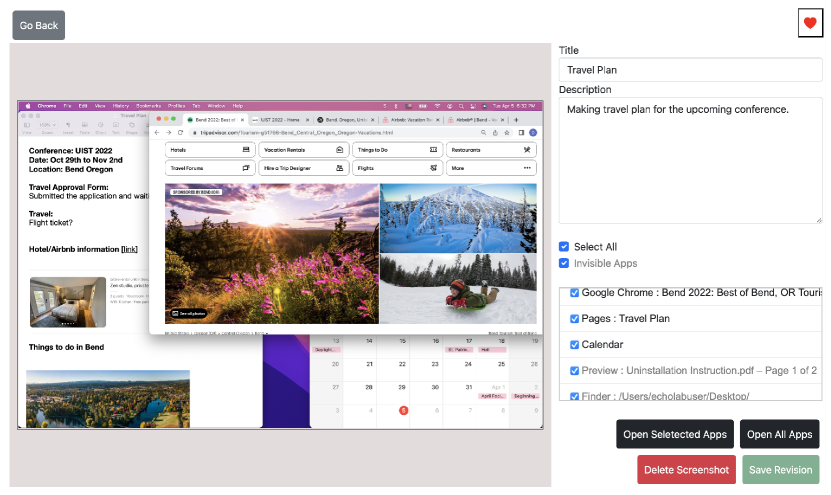Viewport: 831px width, 495px height.
Task: Click the 'Invisible Apps' label text
Action: 605,263
